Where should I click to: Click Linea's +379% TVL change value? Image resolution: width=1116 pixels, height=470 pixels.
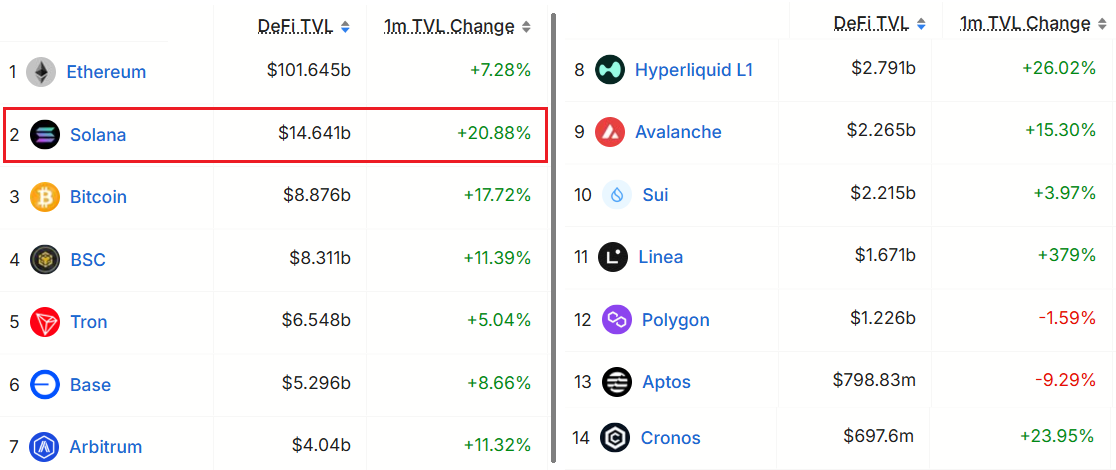pos(1067,255)
